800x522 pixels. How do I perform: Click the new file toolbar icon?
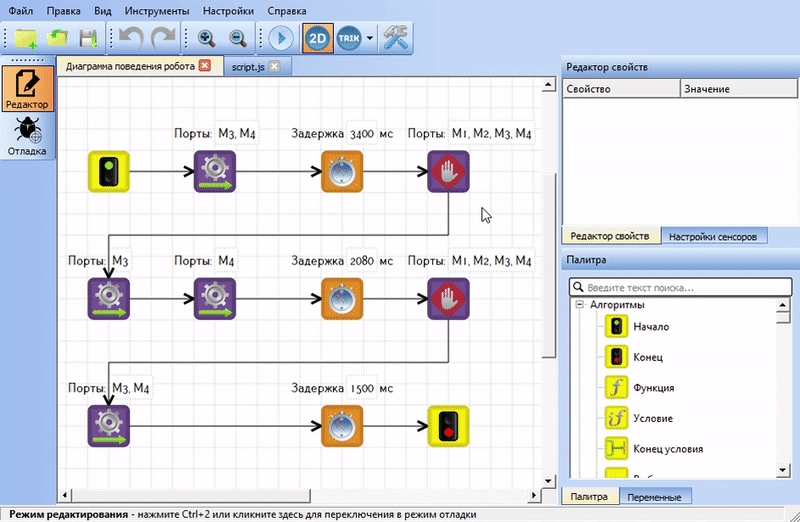[25, 39]
